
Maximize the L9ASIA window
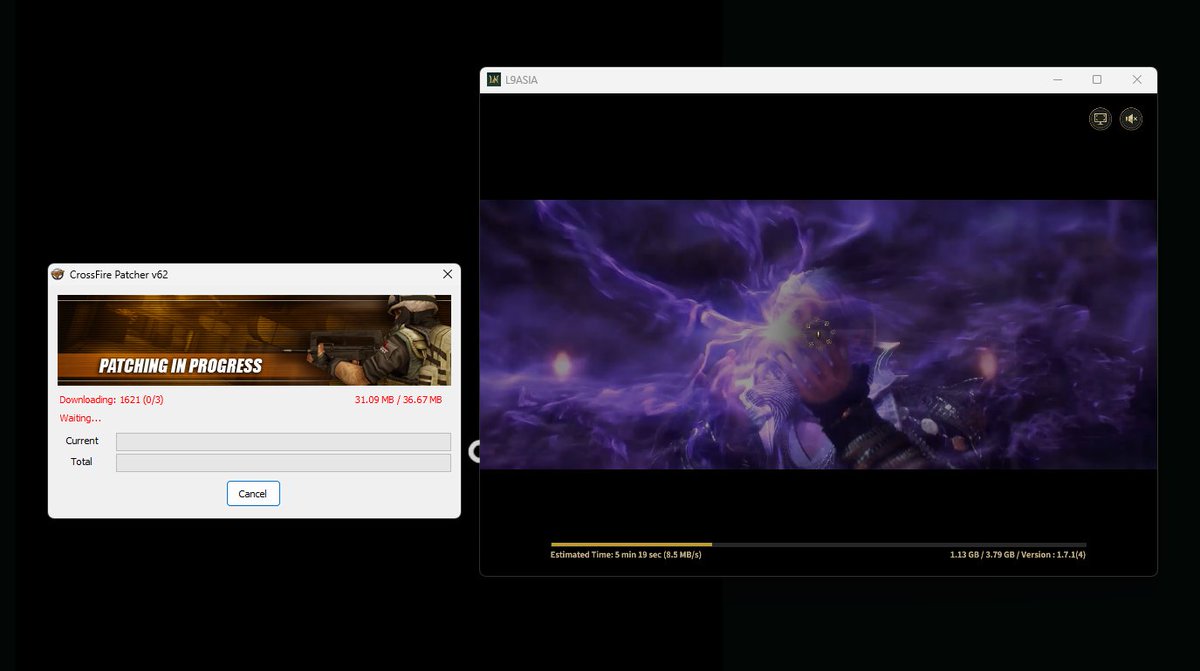1097,79
